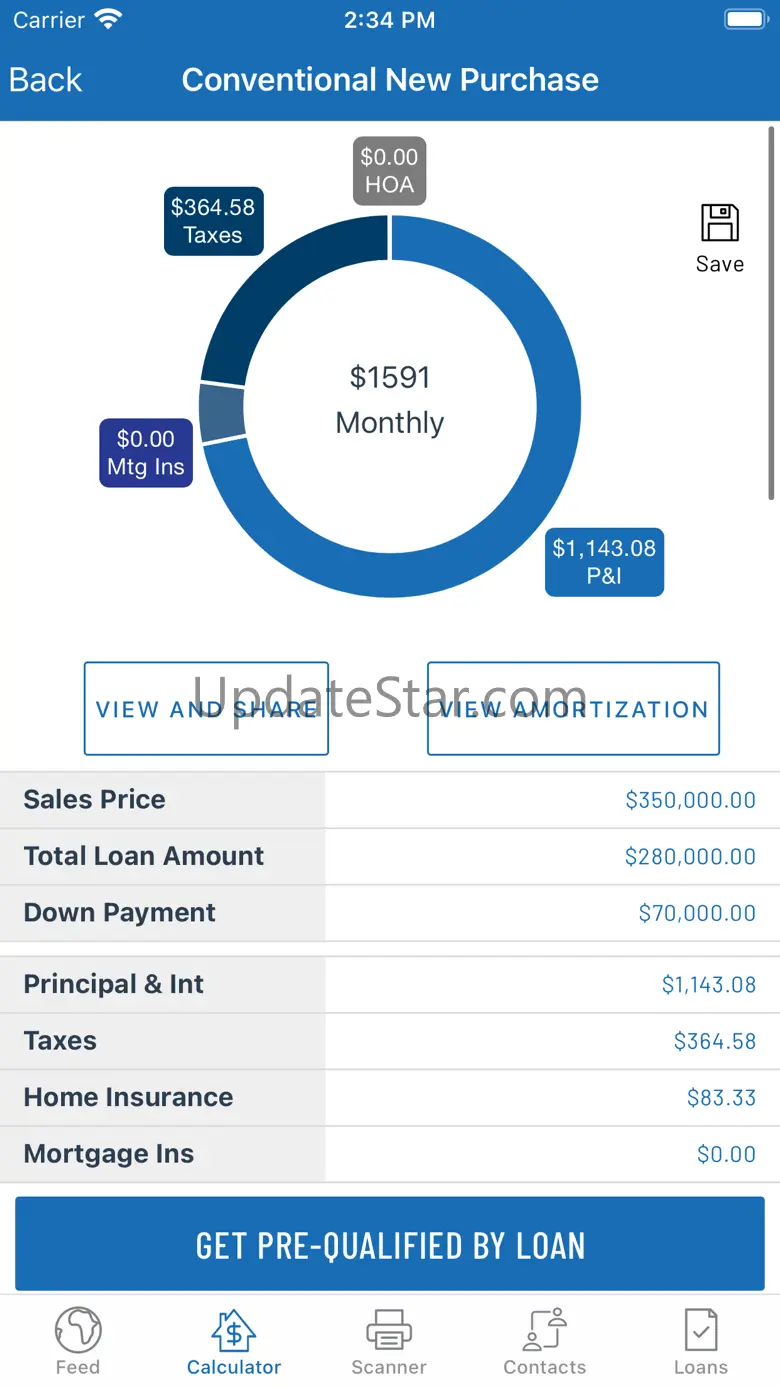Open the Scanner printer icon
Image resolution: width=780 pixels, height=1387 pixels.
point(389,1330)
